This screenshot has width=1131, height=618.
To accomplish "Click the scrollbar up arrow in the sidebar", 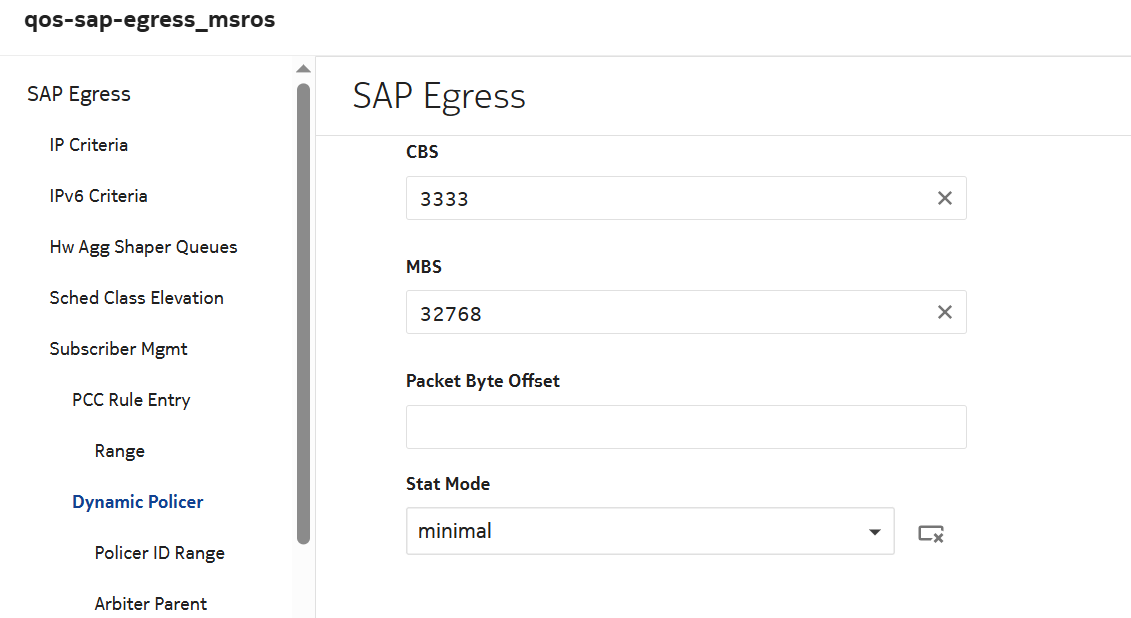I will click(303, 68).
